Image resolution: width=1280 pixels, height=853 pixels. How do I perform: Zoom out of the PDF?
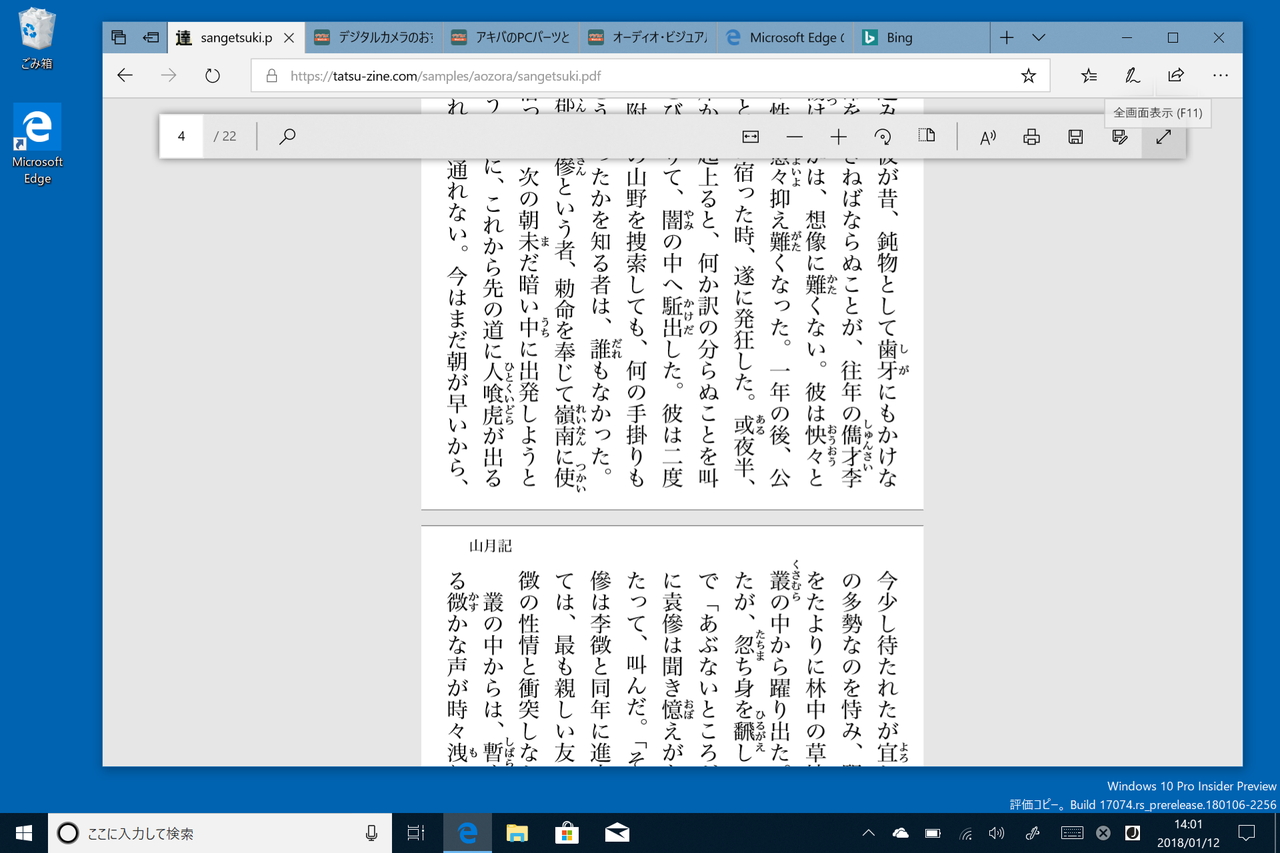click(794, 136)
